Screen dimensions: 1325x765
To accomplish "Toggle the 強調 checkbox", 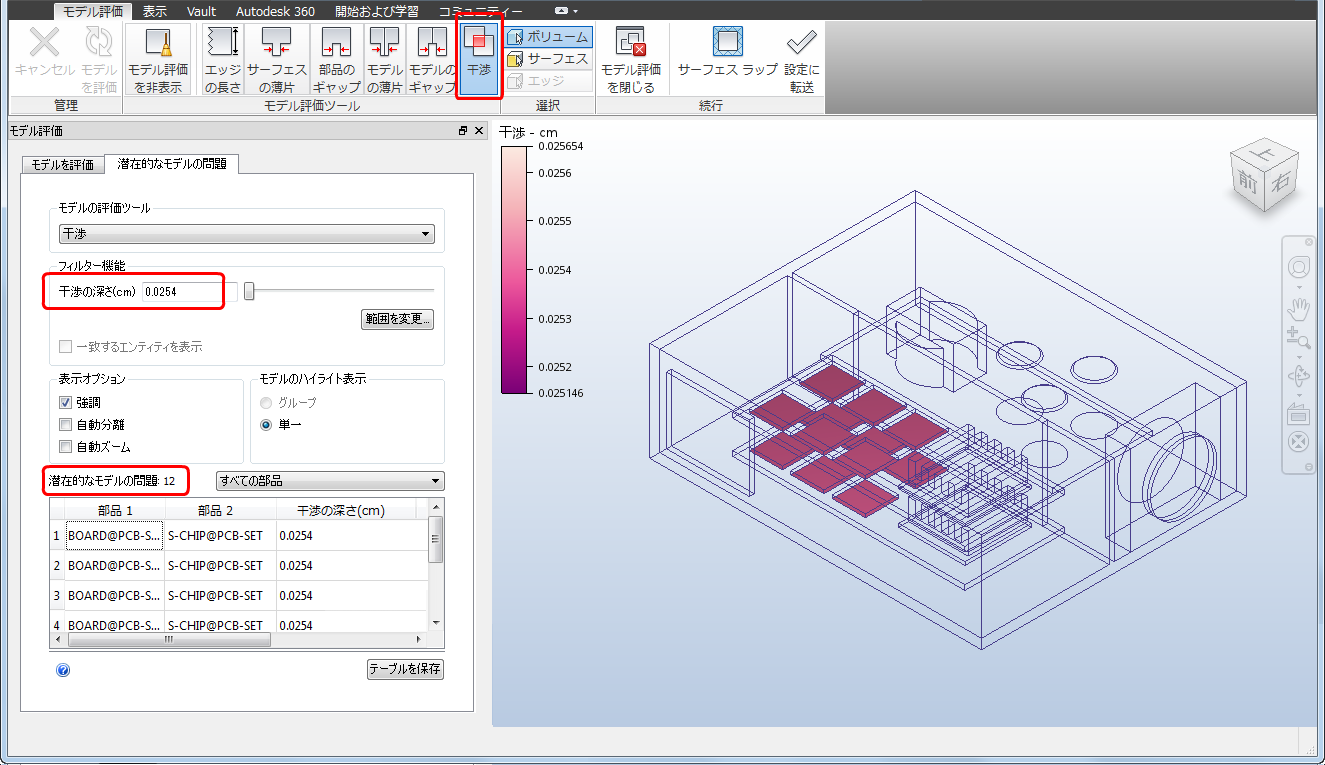I will pos(66,403).
